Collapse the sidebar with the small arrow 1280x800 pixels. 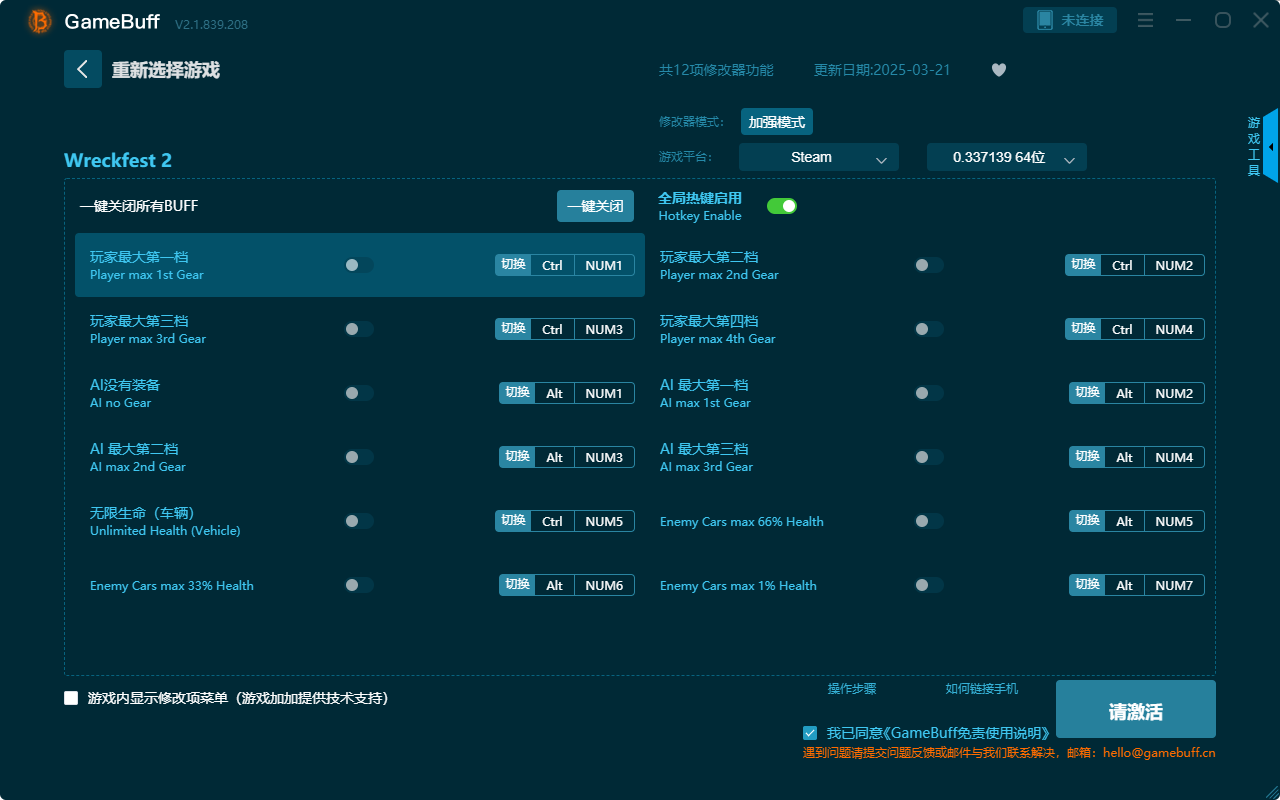[1269, 145]
